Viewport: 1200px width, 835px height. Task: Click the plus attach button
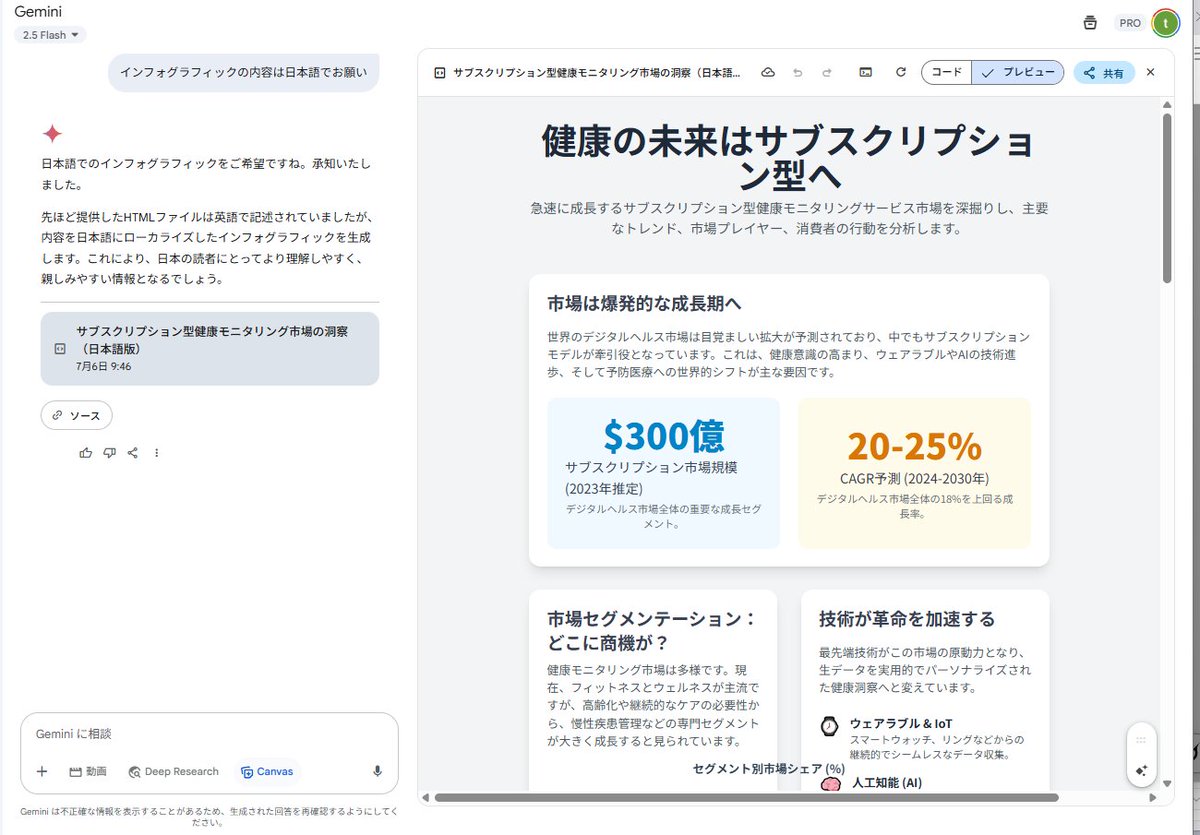(x=42, y=771)
